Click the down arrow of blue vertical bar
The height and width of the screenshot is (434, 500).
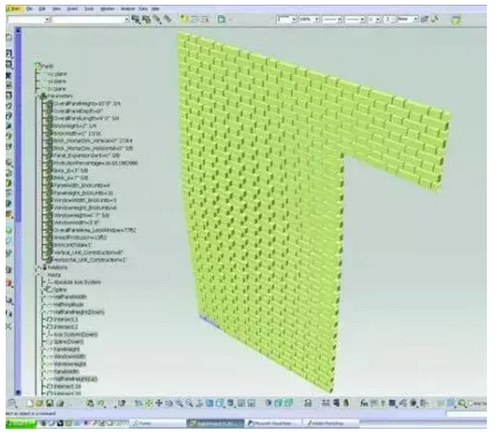pos(18,392)
